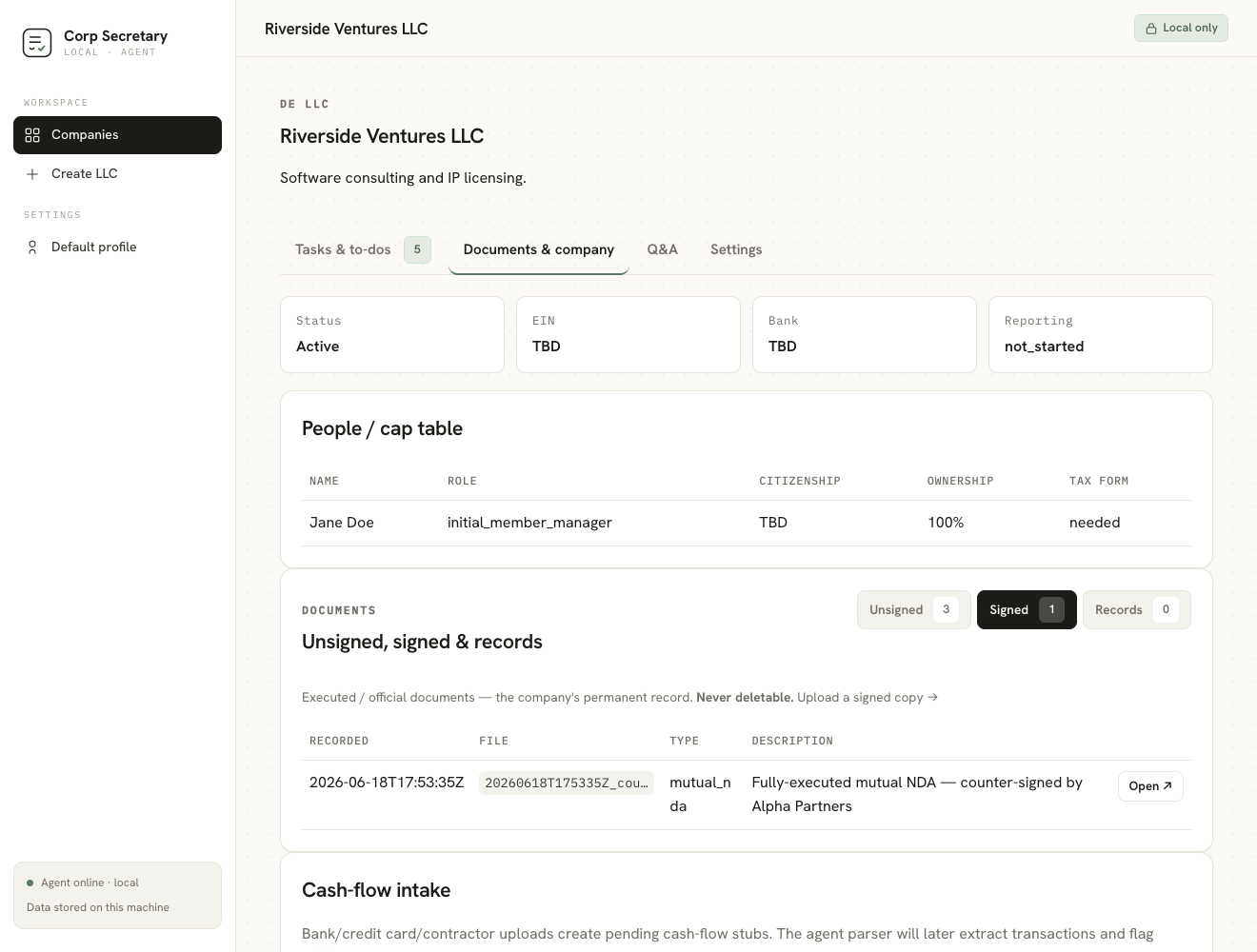
Task: Click the Create LLC plus icon
Action: [x=32, y=174]
